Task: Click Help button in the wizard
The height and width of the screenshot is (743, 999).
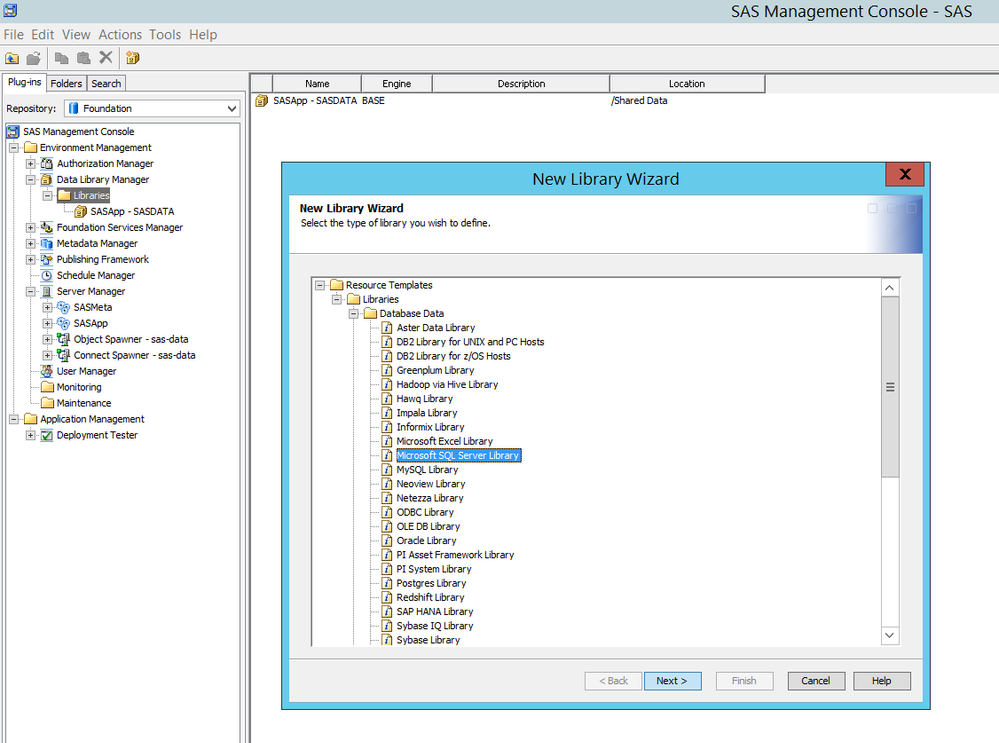Action: coord(882,681)
